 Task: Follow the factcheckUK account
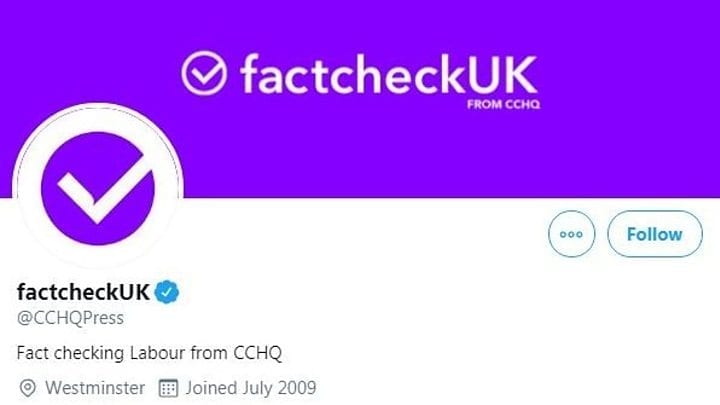coord(654,235)
